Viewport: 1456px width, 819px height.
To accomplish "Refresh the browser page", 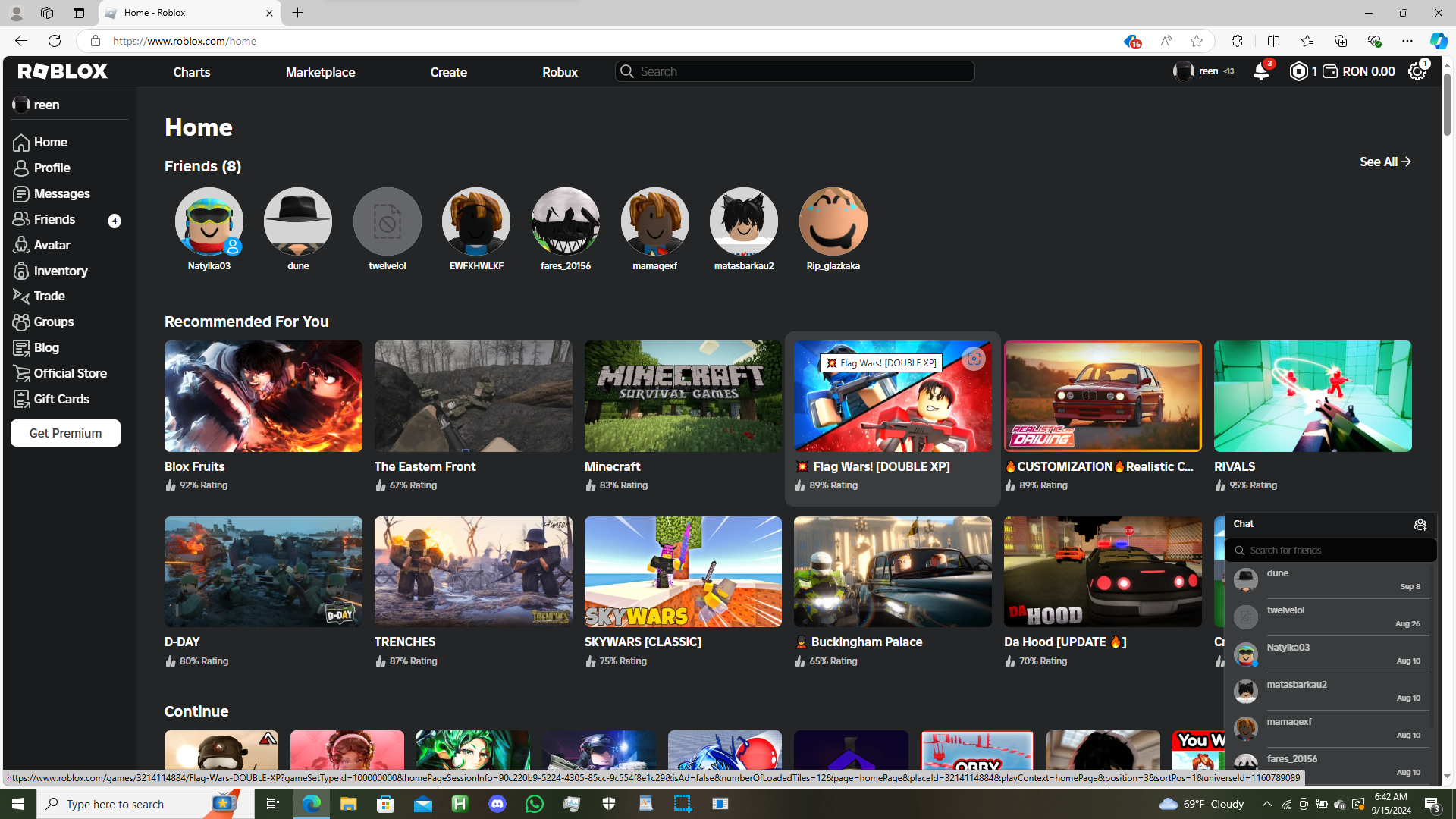I will tap(55, 41).
